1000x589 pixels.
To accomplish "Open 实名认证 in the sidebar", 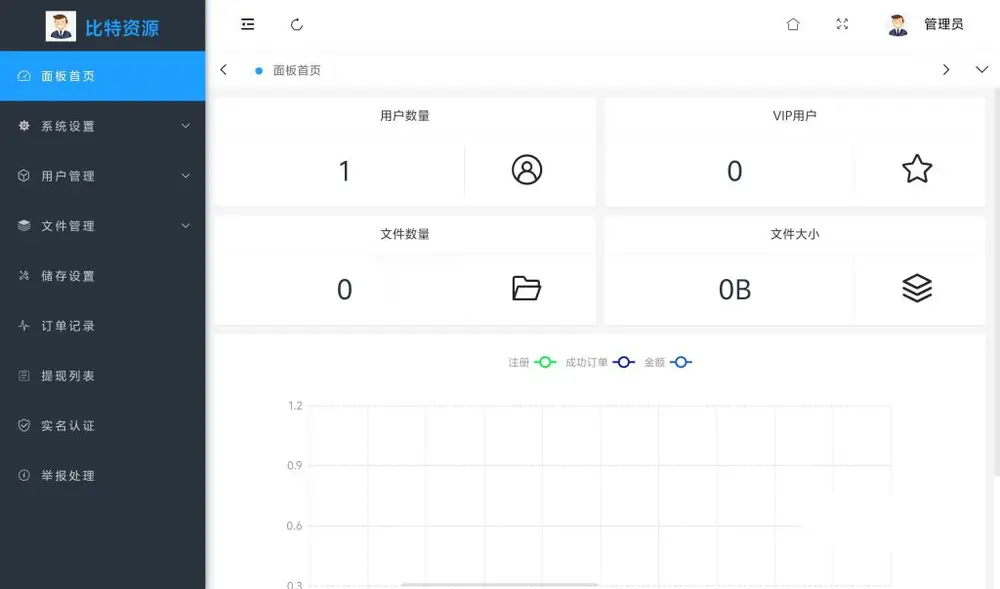I will click(x=103, y=425).
